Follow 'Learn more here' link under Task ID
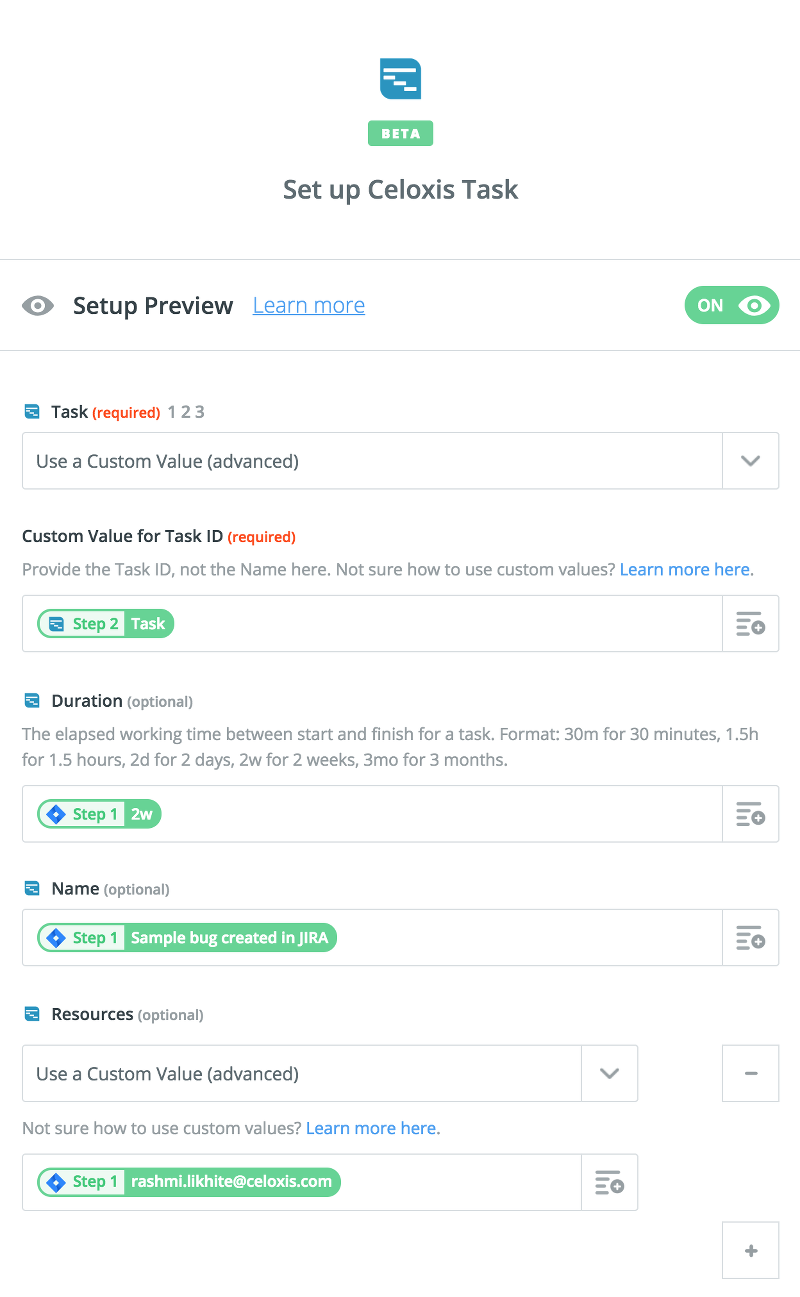800x1297 pixels. tap(686, 569)
